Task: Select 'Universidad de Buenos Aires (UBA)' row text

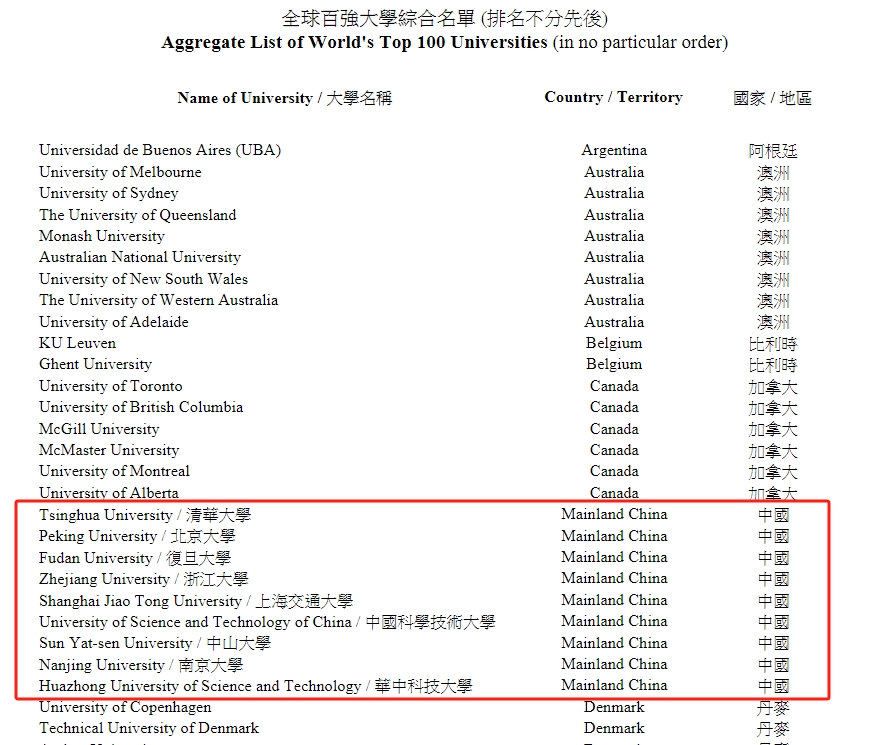Action: coord(160,150)
